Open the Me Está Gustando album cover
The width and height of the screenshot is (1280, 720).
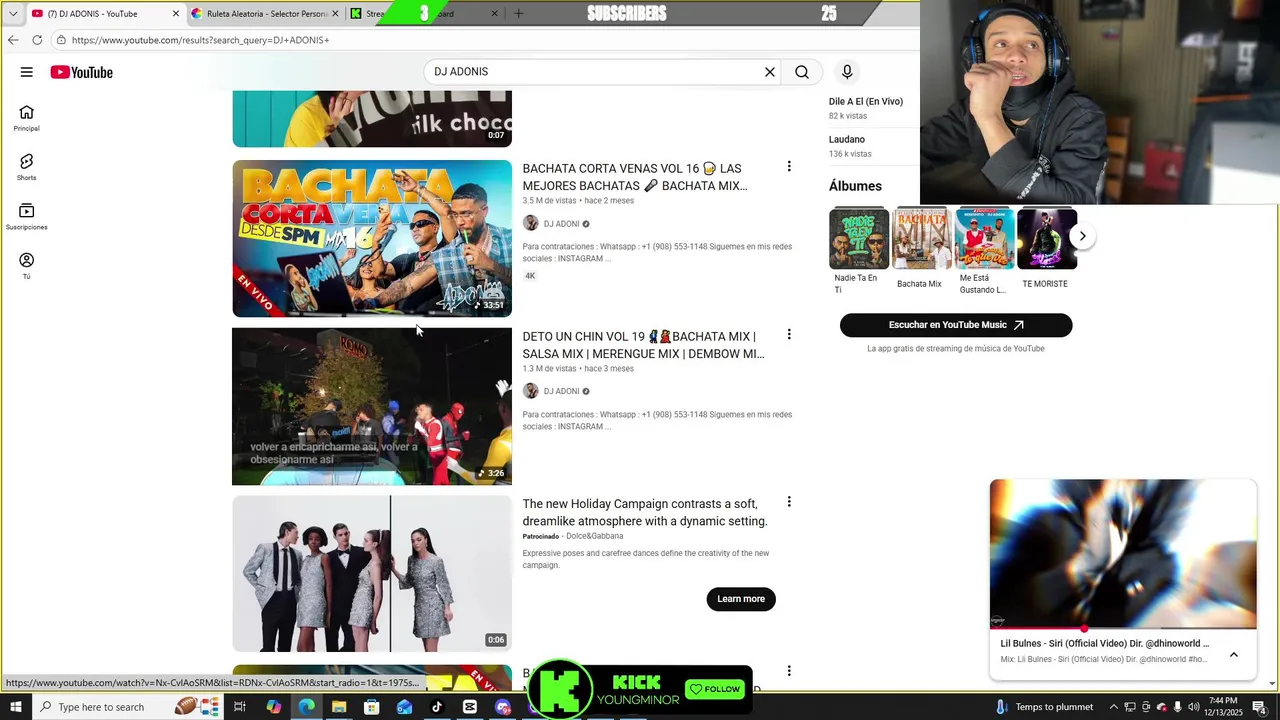coord(985,238)
